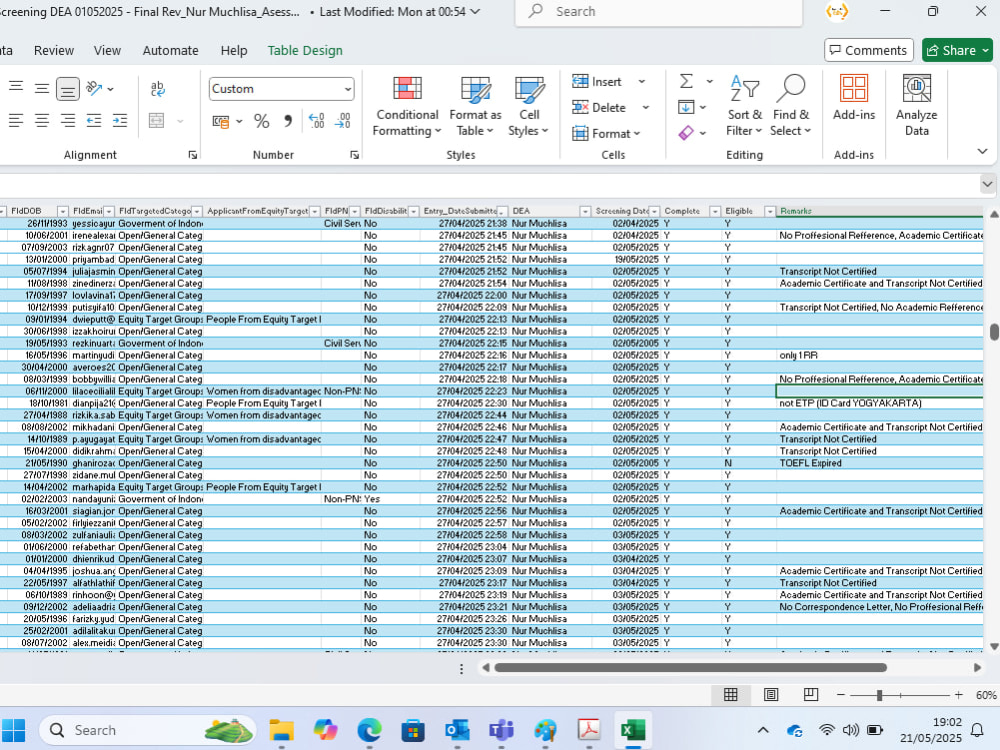Open Cell Styles gallery
This screenshot has height=750, width=1000.
point(529,106)
